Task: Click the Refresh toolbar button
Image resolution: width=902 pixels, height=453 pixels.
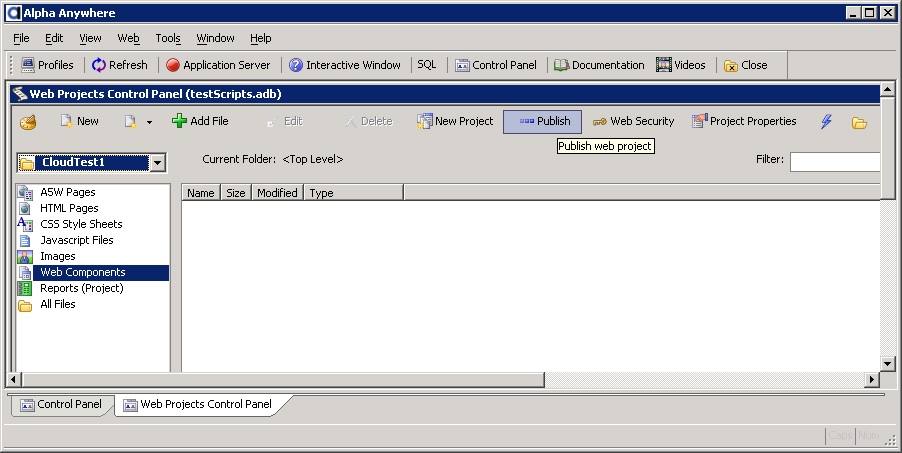Action: 120,65
